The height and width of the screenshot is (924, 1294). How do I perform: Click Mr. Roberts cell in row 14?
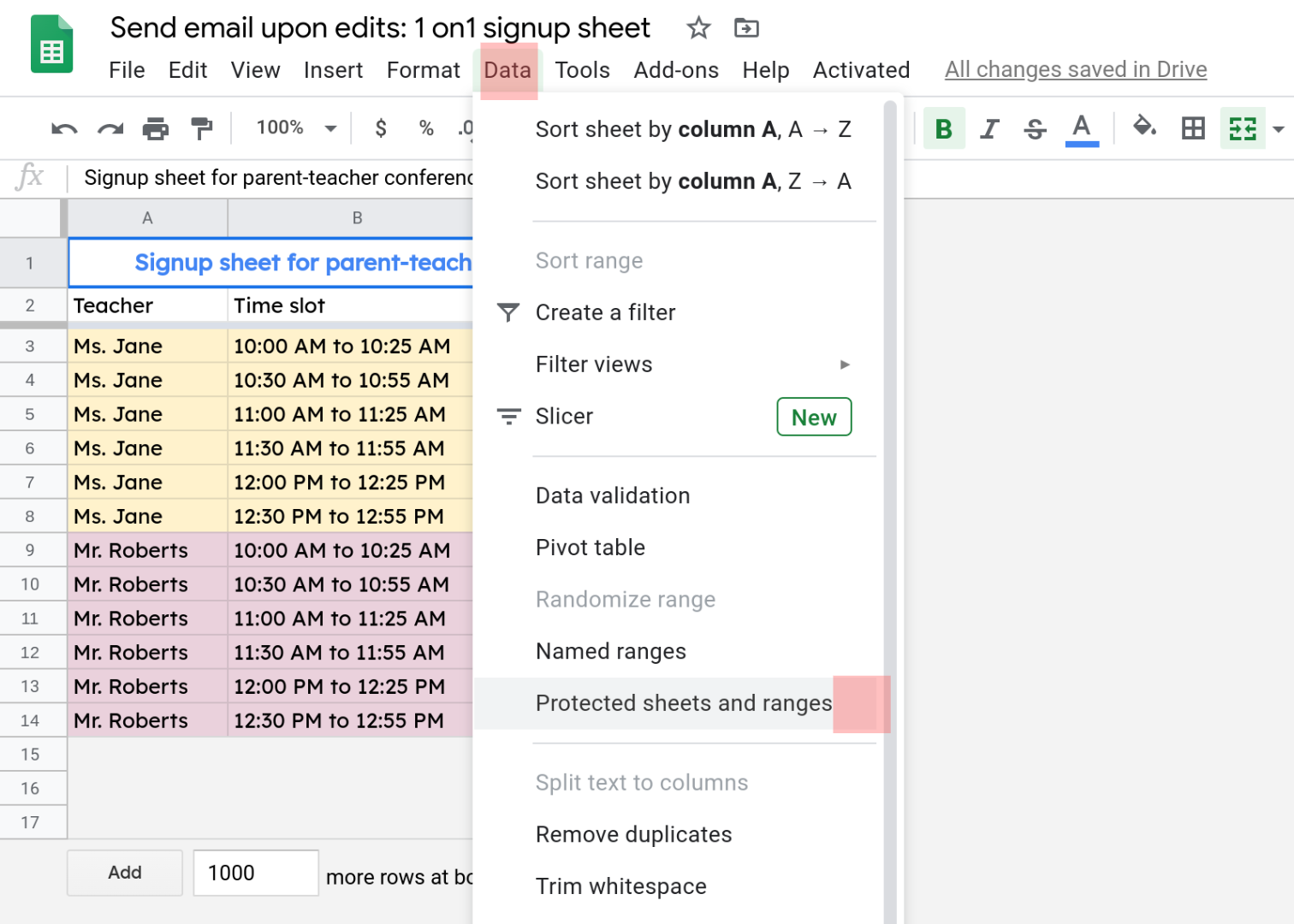tap(147, 720)
